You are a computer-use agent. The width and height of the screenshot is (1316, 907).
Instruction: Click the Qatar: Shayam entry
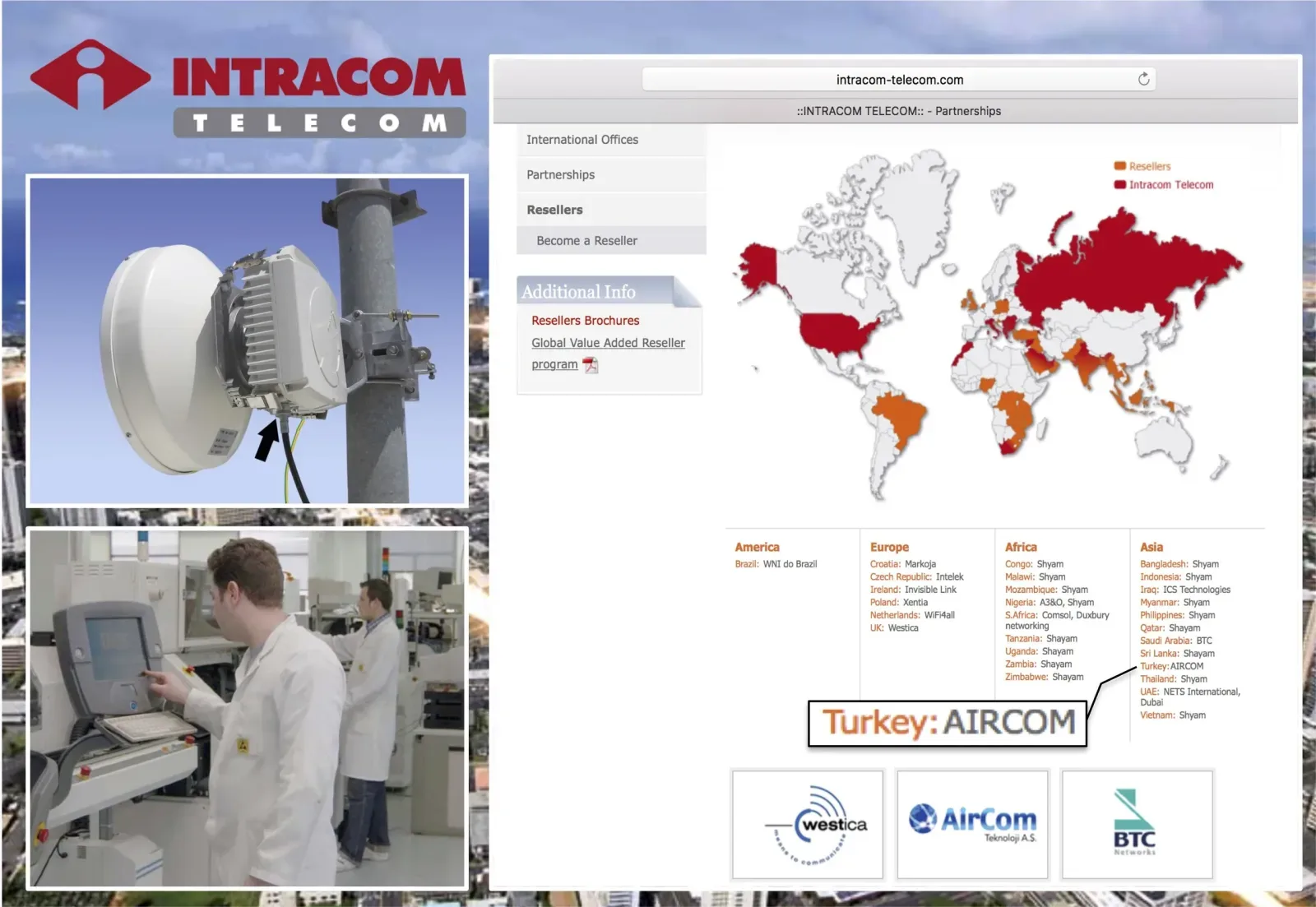pyautogui.click(x=1170, y=628)
